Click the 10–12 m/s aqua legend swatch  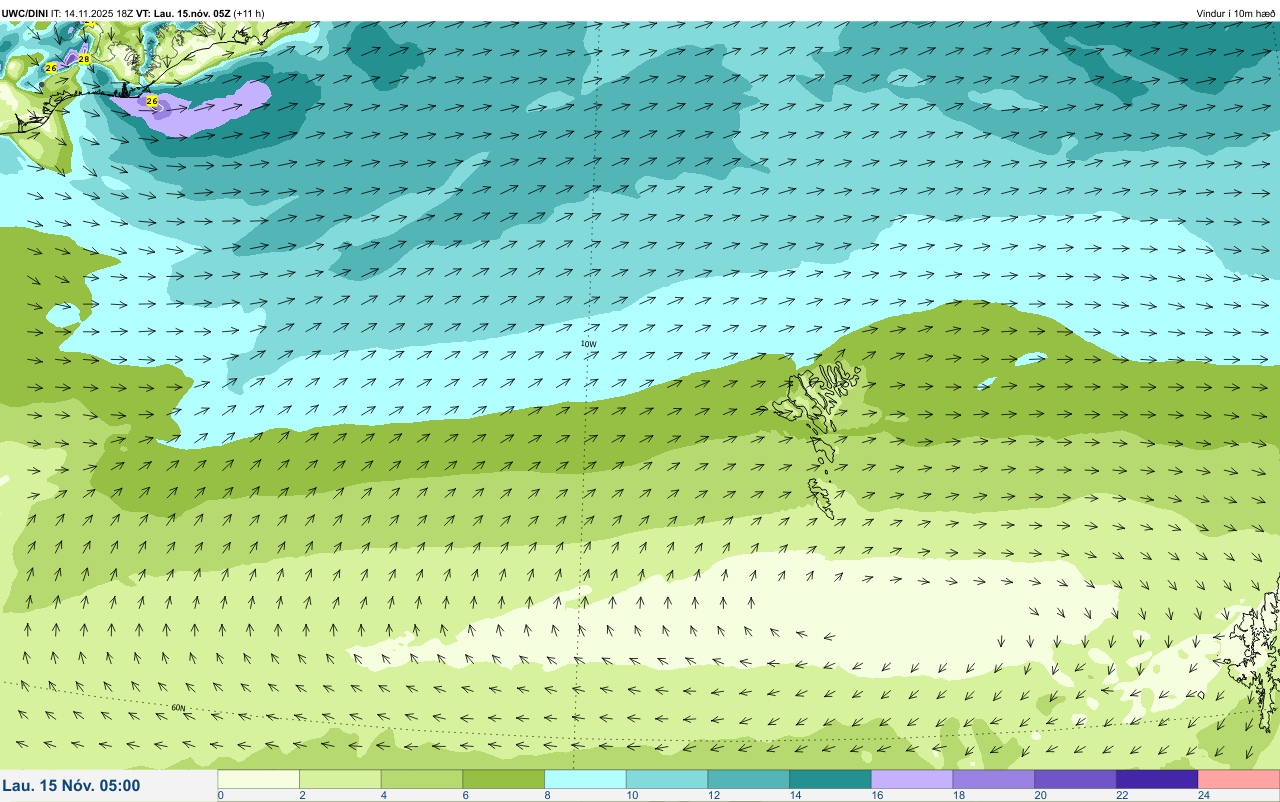click(x=666, y=779)
